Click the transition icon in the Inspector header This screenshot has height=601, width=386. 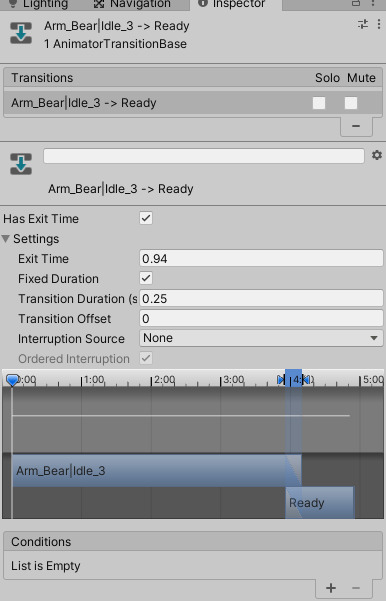click(x=21, y=33)
